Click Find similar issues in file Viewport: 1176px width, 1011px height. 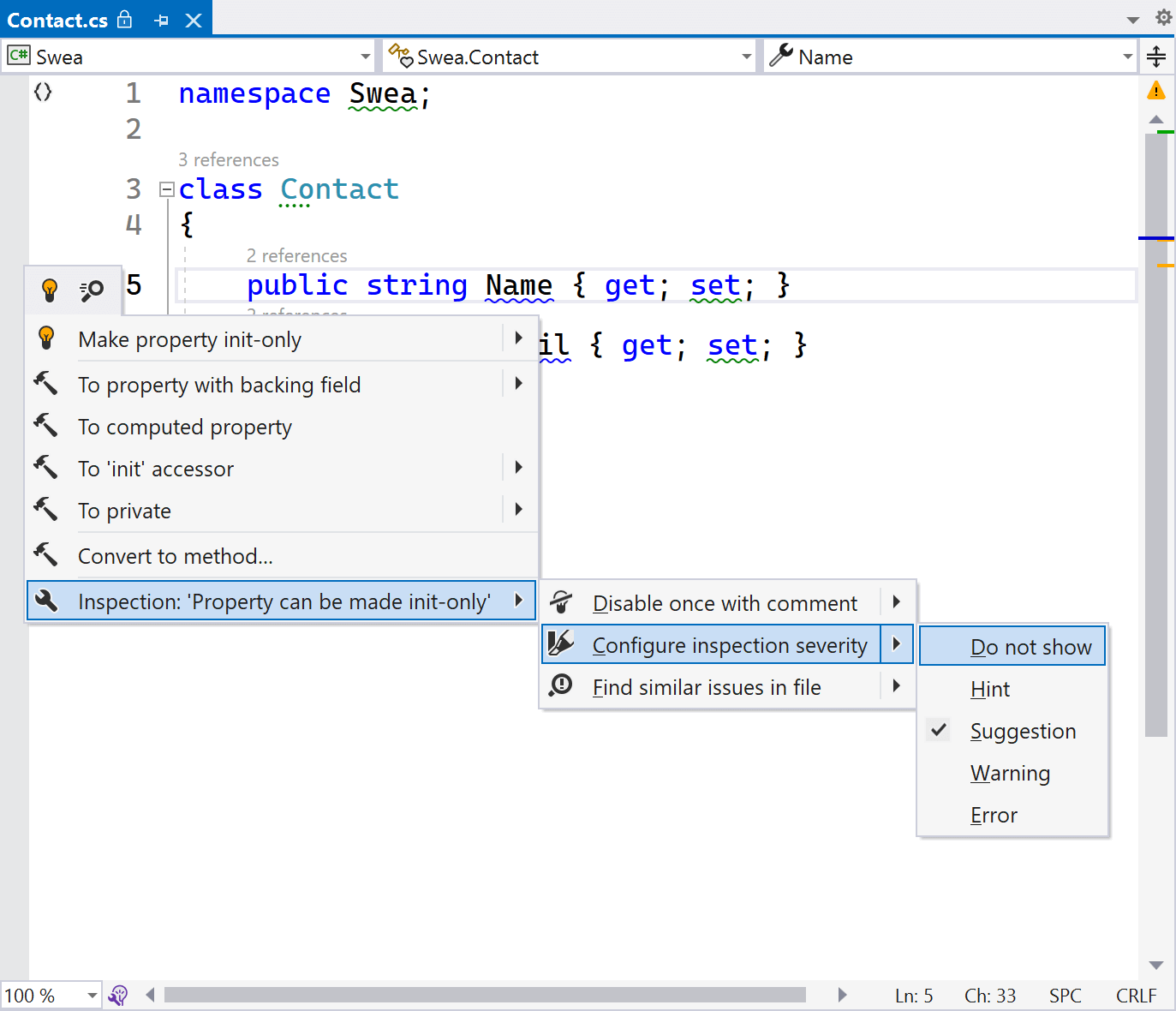click(707, 686)
